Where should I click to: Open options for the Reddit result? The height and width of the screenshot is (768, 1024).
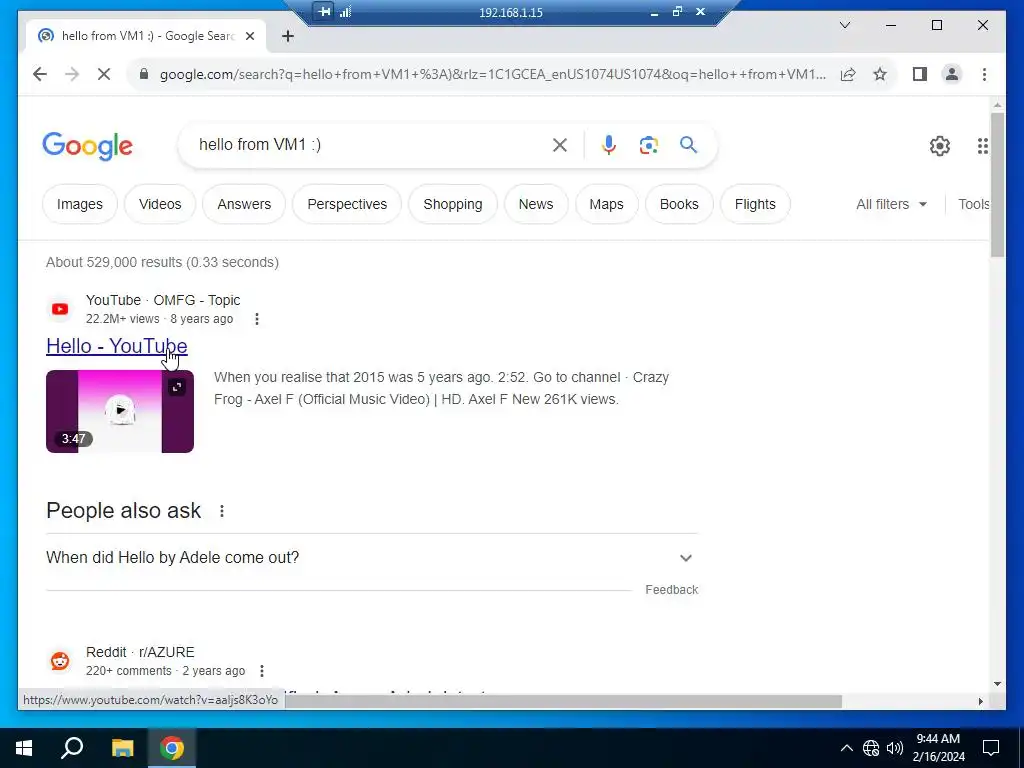click(262, 671)
